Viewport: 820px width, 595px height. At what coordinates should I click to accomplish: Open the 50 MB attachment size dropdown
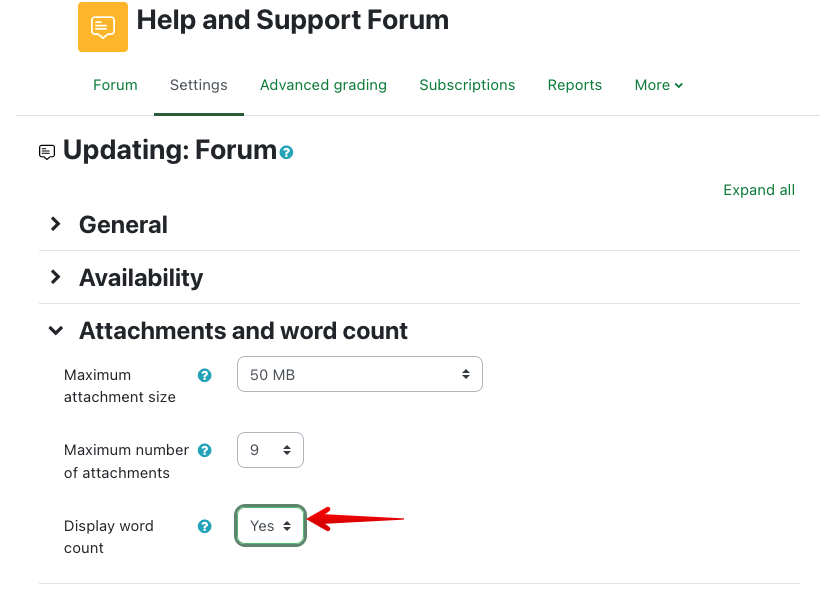pyautogui.click(x=360, y=375)
